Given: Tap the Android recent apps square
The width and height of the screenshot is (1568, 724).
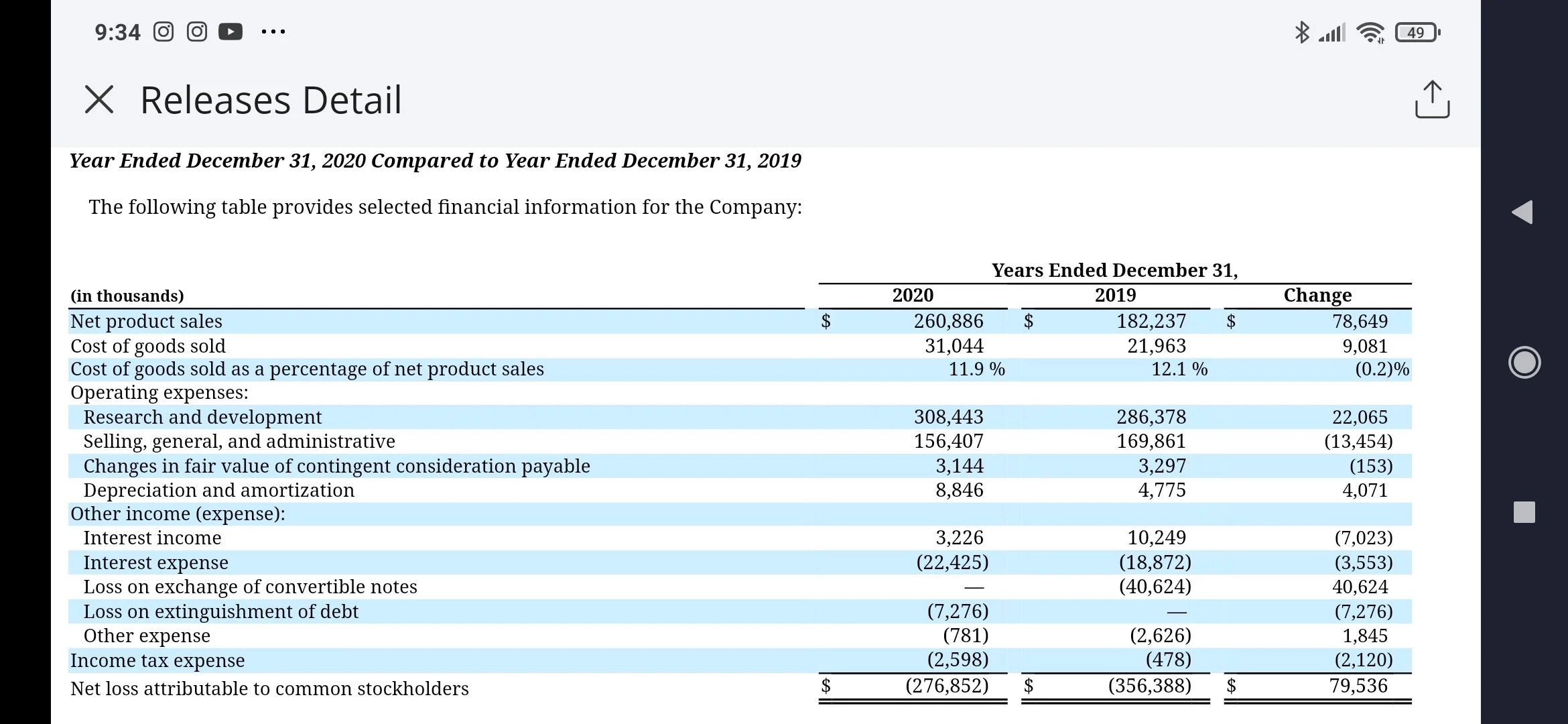Looking at the screenshot, I should (1524, 512).
